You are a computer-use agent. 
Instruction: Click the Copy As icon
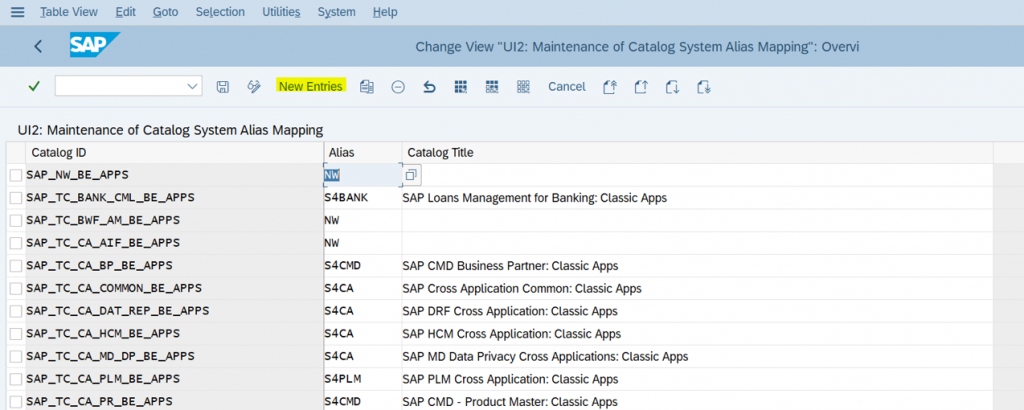tap(367, 87)
